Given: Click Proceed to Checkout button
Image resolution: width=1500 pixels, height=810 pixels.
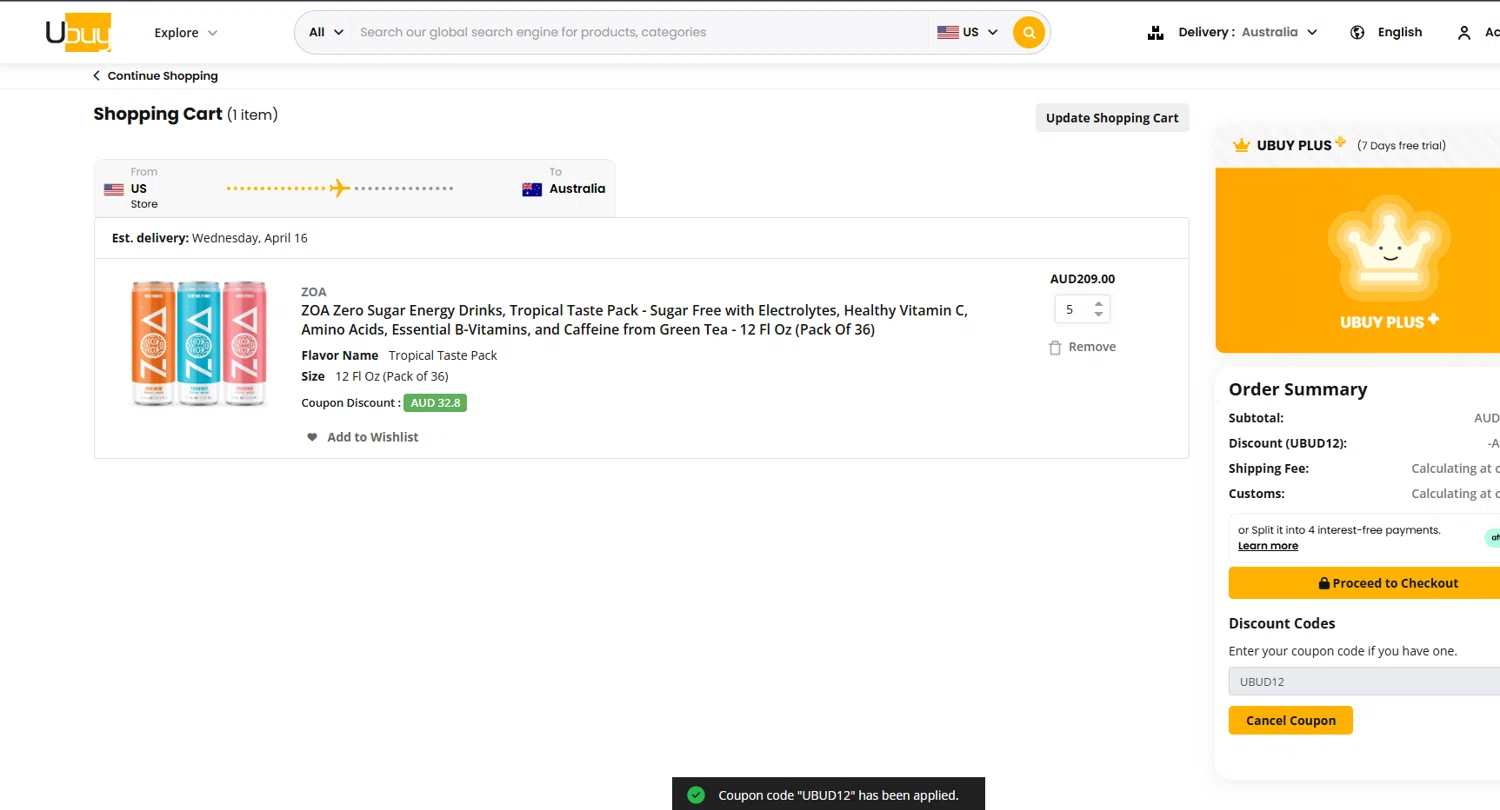Looking at the screenshot, I should pyautogui.click(x=1364, y=583).
